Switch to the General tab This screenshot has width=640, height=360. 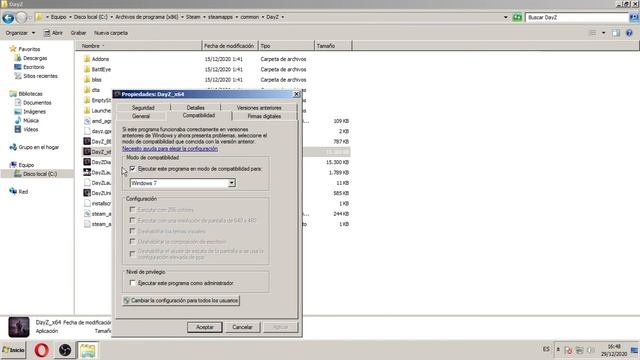[x=141, y=116]
